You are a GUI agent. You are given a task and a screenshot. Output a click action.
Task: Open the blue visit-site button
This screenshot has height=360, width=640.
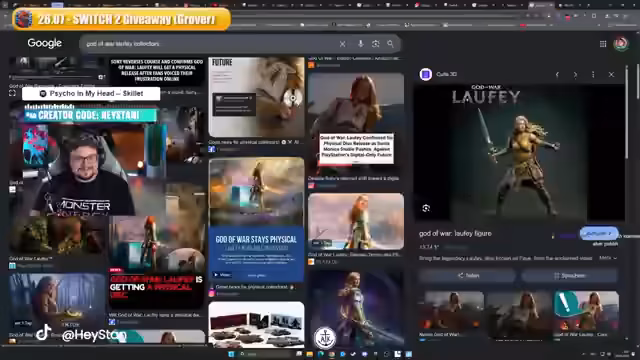click(599, 233)
